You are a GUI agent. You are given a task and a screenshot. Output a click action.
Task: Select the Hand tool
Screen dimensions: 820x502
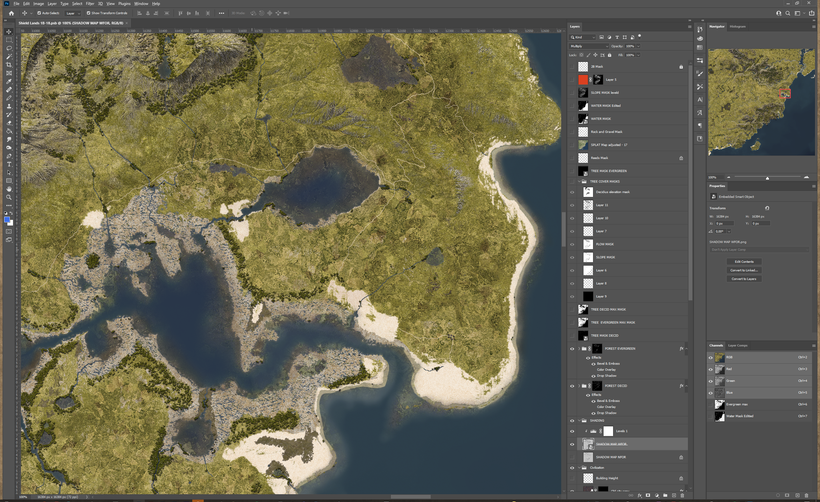pyautogui.click(x=9, y=188)
